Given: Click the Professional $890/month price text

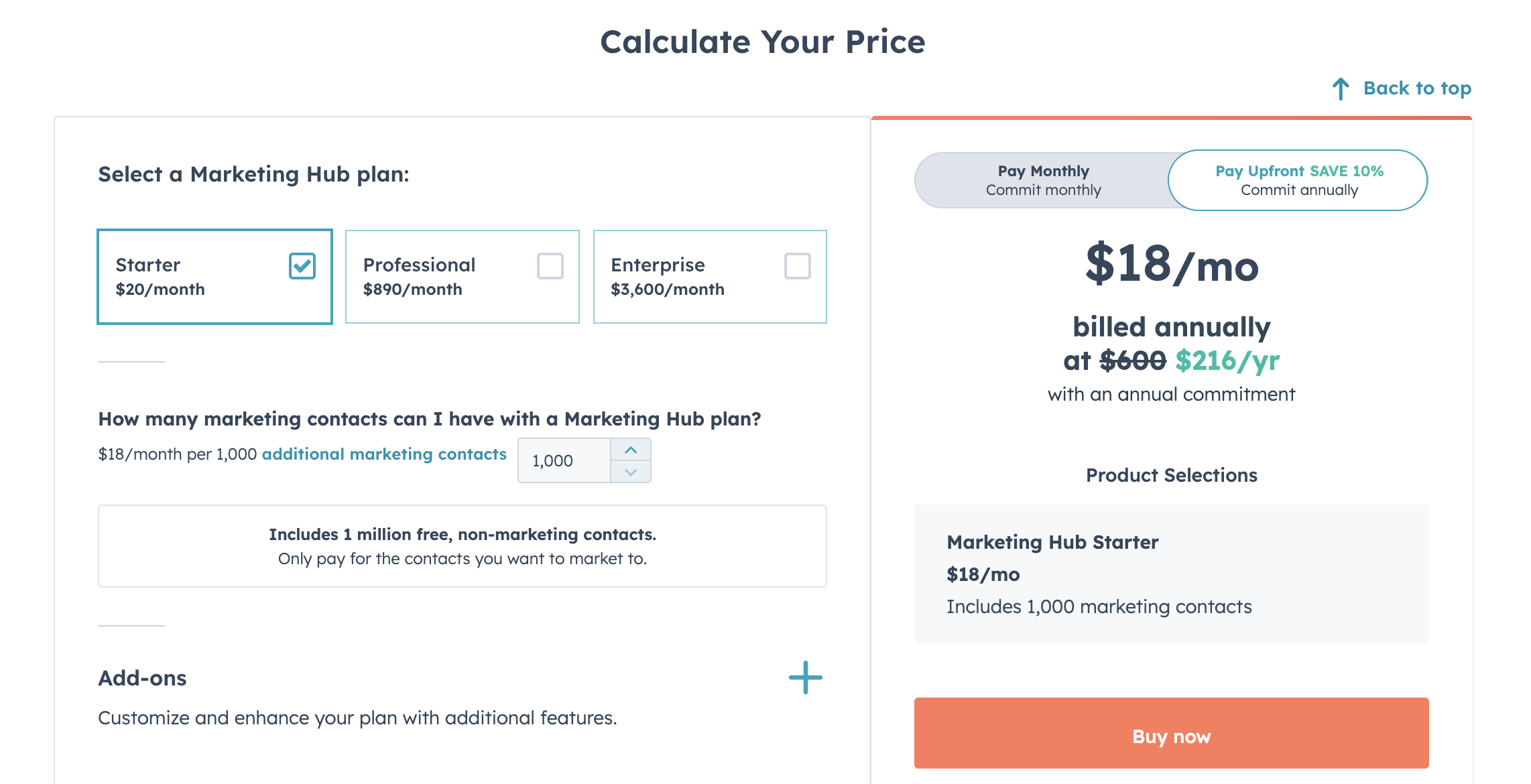Looking at the screenshot, I should coord(412,289).
